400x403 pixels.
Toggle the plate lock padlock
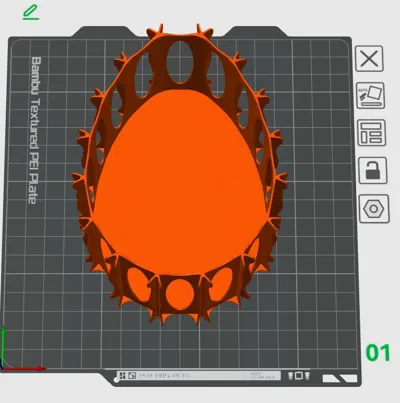(373, 170)
